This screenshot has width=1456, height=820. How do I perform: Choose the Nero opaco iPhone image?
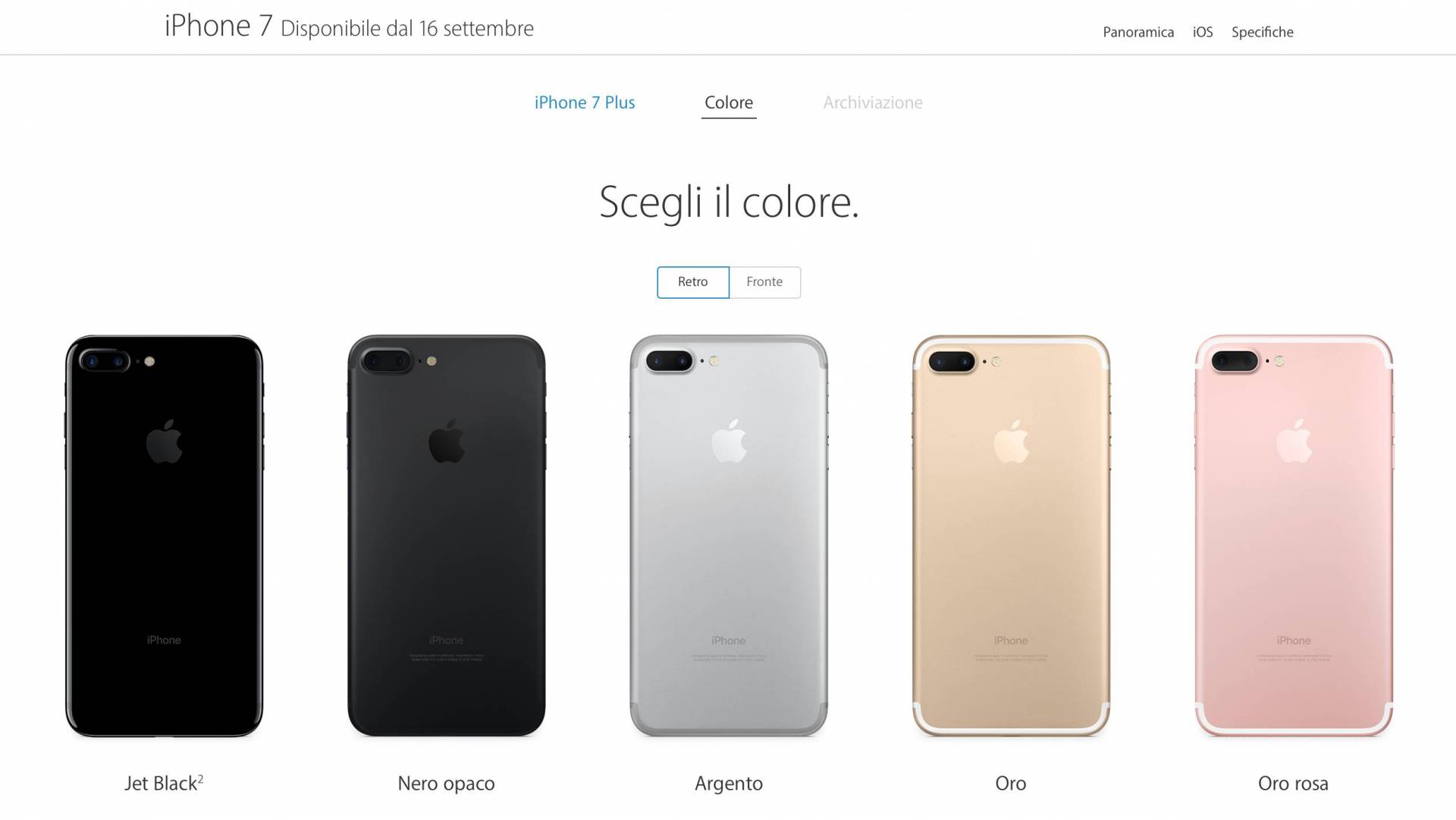tap(446, 536)
